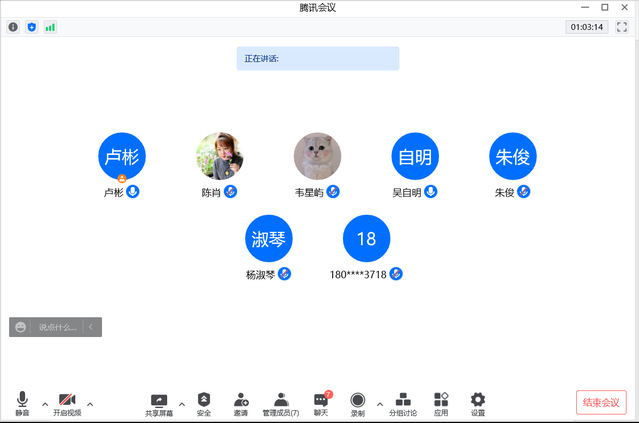Open Manage Members (管理成员) panel
The image size is (639, 423).
pos(281,403)
